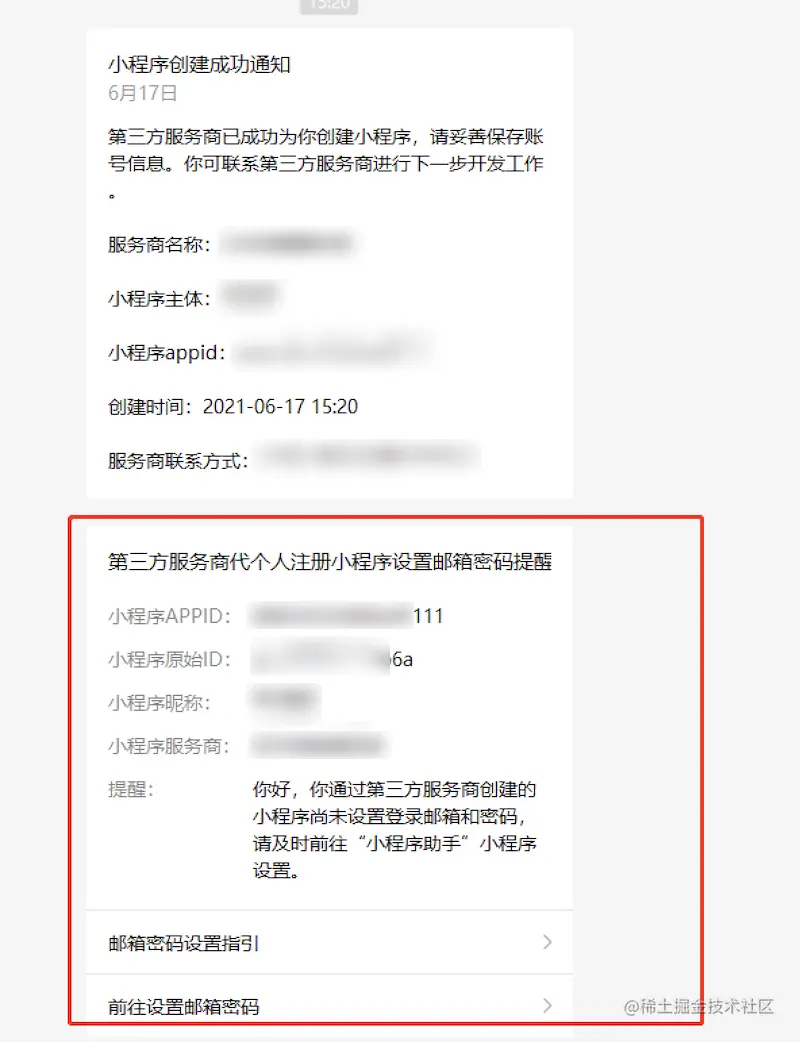The width and height of the screenshot is (800, 1042).
Task: Click the blurred 服务商名称 value
Action: tap(288, 244)
